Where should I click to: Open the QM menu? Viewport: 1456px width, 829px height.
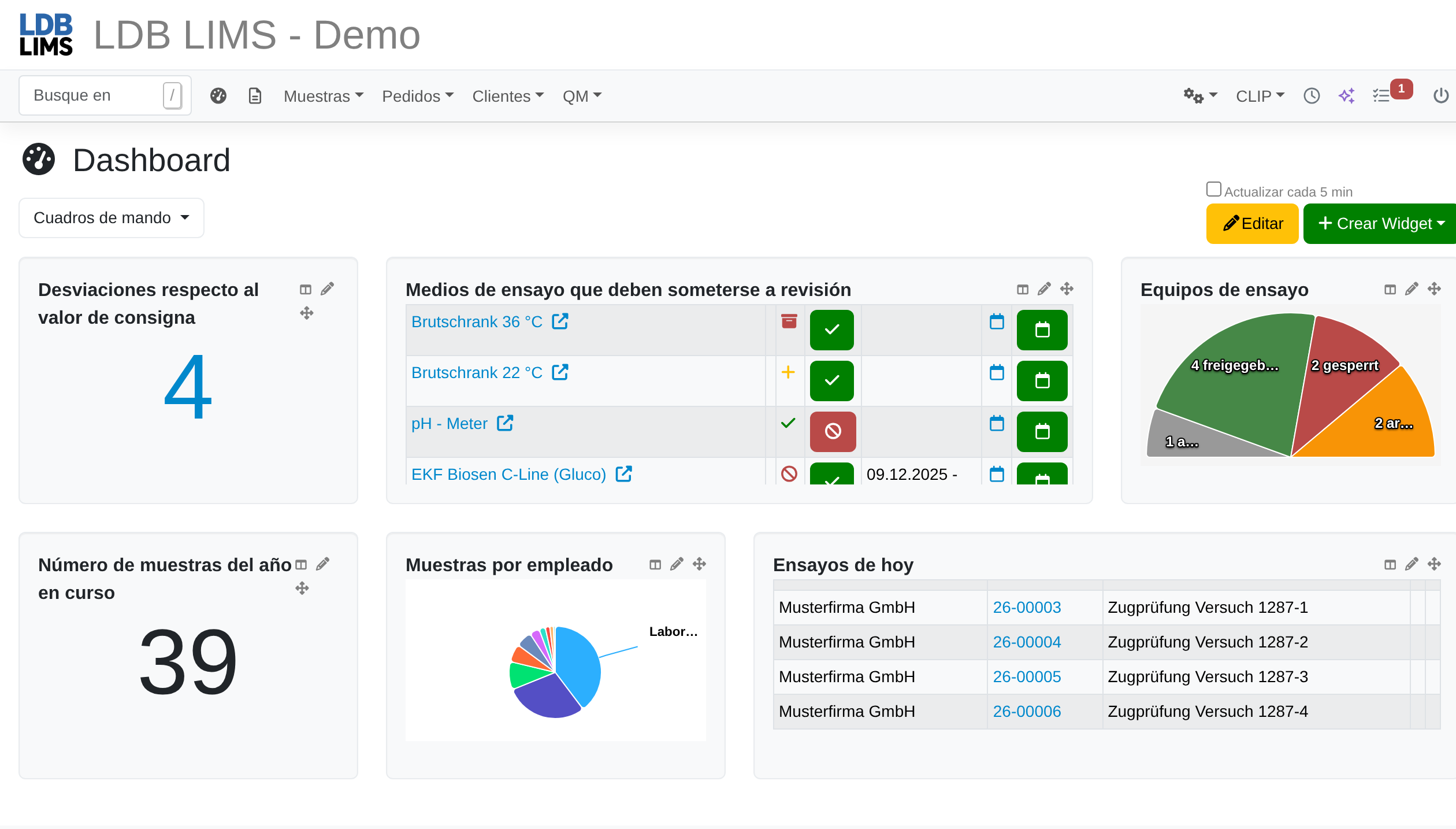click(x=582, y=96)
